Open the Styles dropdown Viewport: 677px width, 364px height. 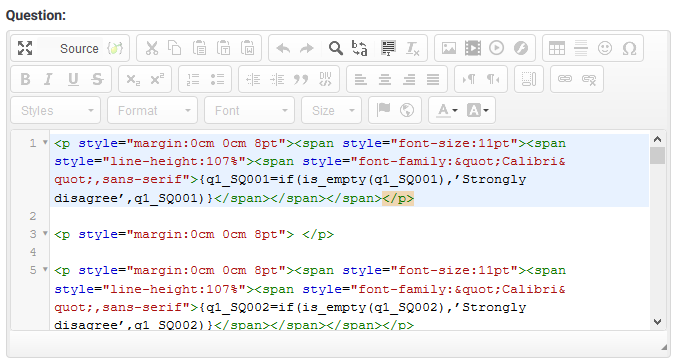click(x=56, y=111)
